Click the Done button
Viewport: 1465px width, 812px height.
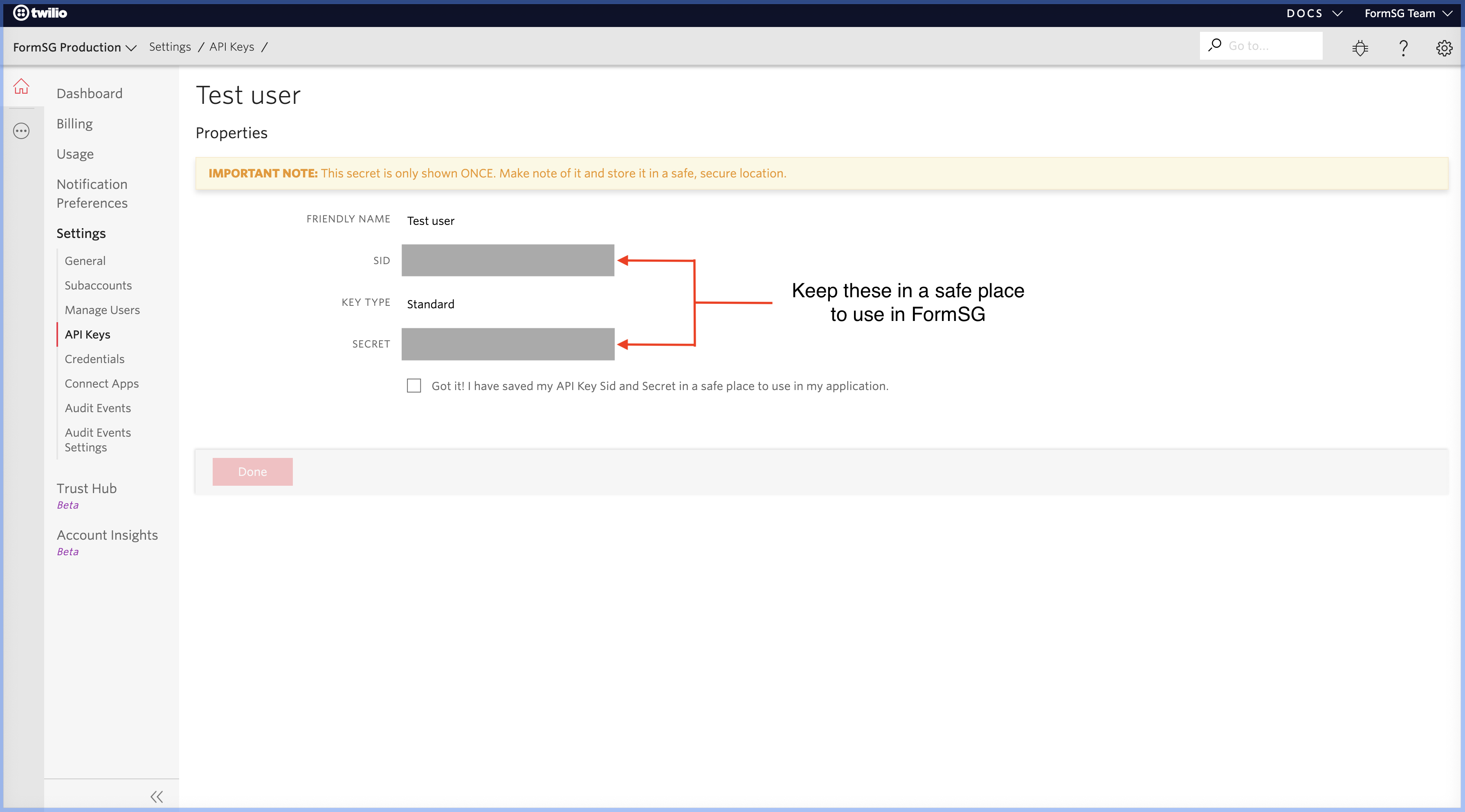(x=252, y=471)
